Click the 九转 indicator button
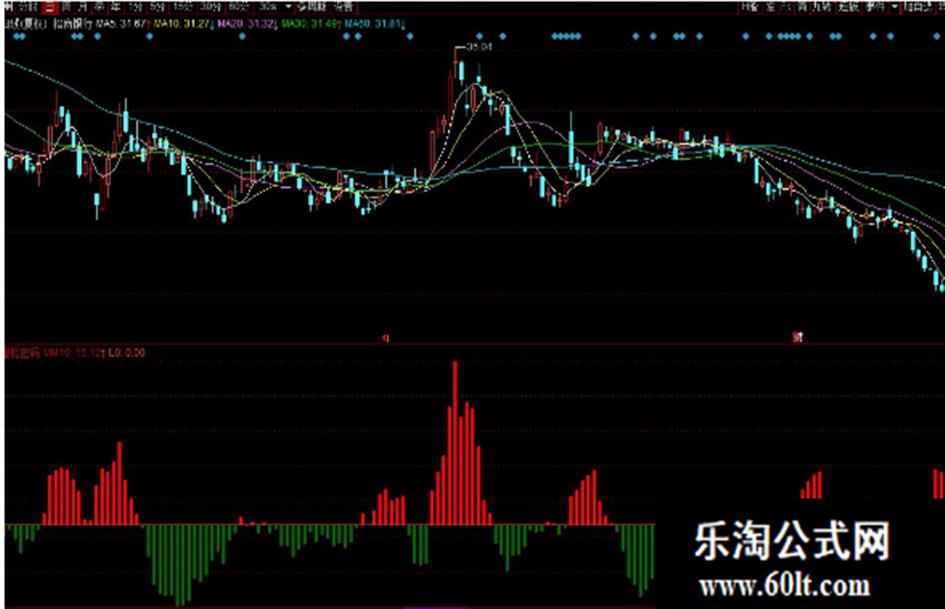 [821, 7]
